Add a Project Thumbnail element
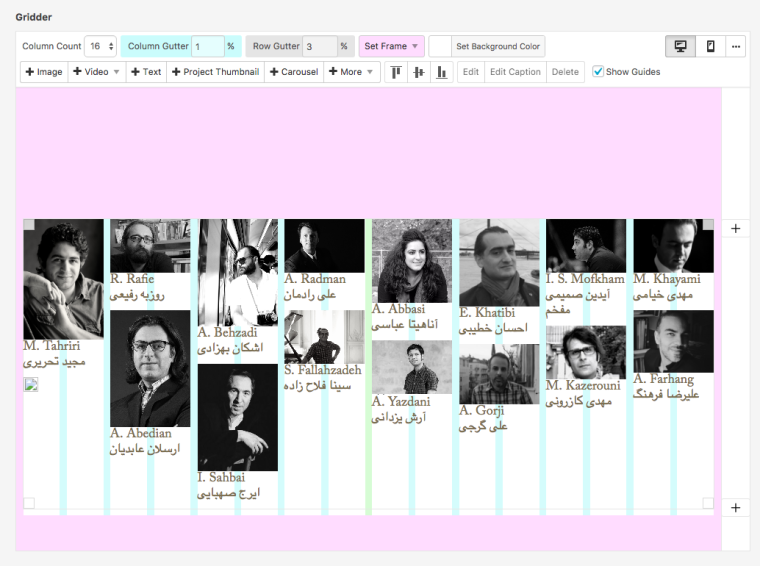This screenshot has height=566, width=760. click(216, 72)
